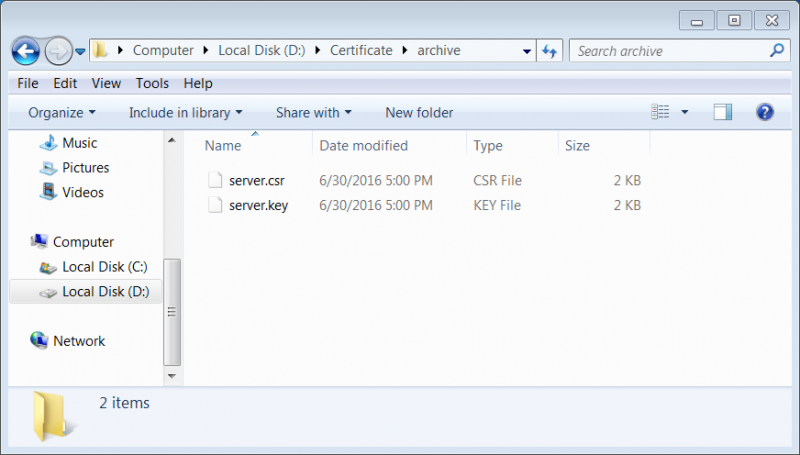This screenshot has width=800, height=455.
Task: Click Certificate in the breadcrumb path
Action: coord(361,50)
